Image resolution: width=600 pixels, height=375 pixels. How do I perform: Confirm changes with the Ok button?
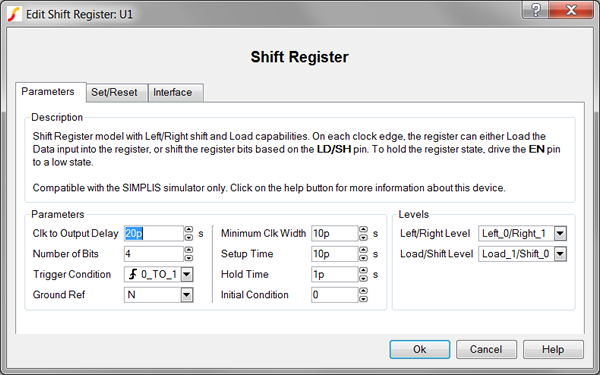tap(420, 349)
